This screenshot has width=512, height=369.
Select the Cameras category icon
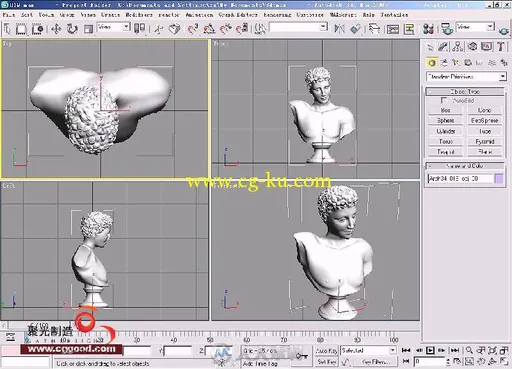click(468, 63)
